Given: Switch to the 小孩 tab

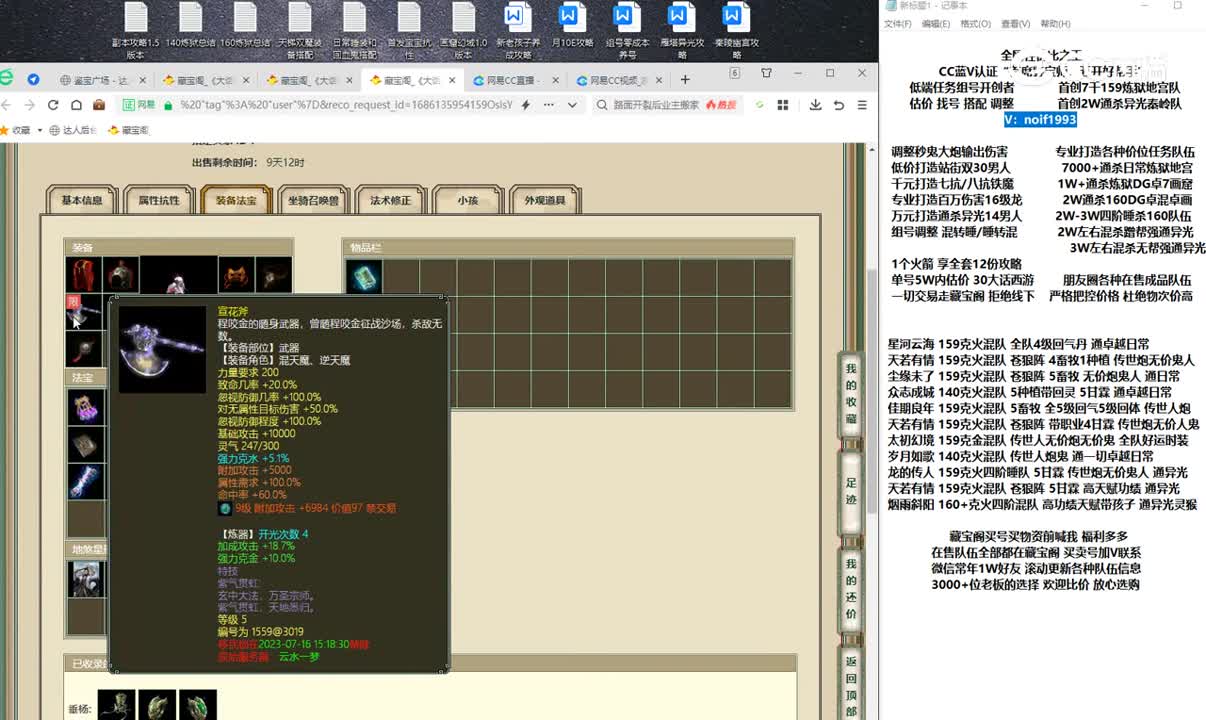Looking at the screenshot, I should 467,200.
